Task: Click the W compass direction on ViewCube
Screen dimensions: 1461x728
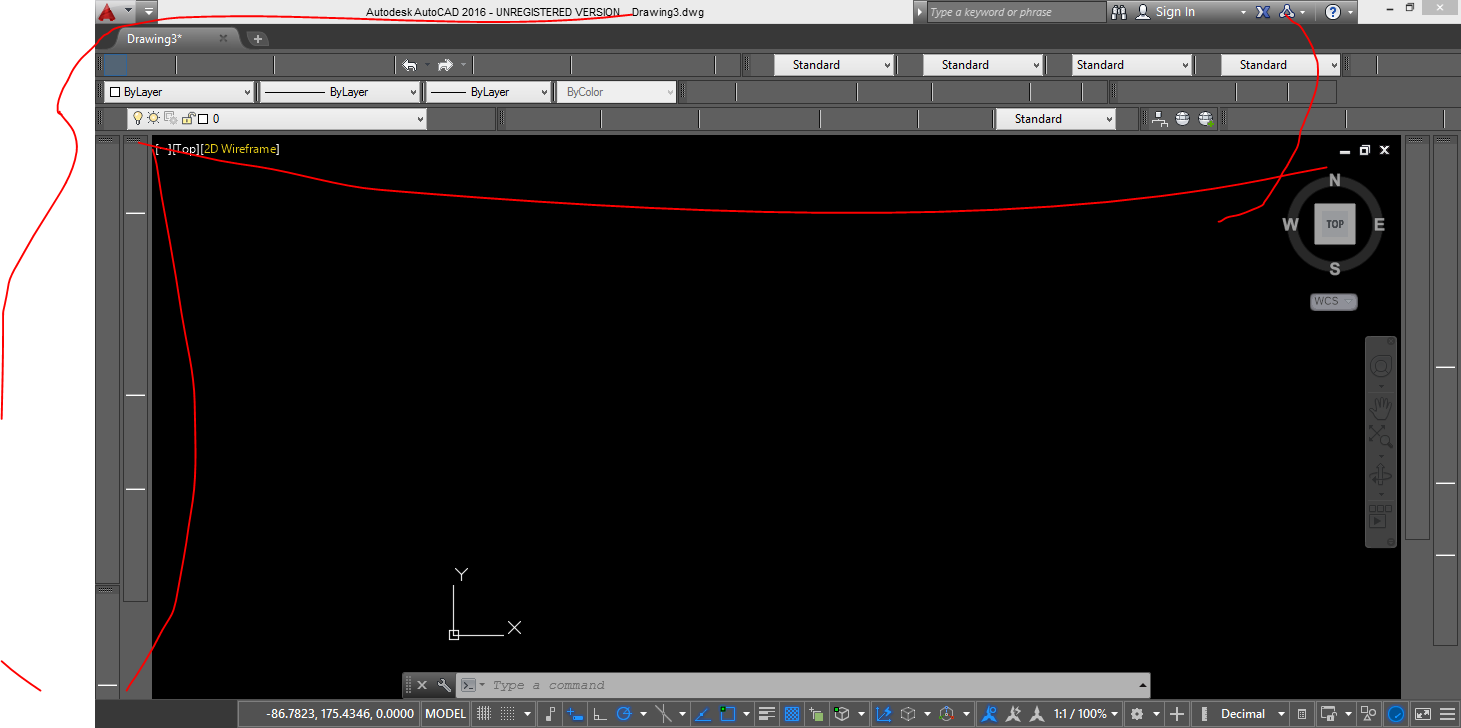Action: point(1291,224)
